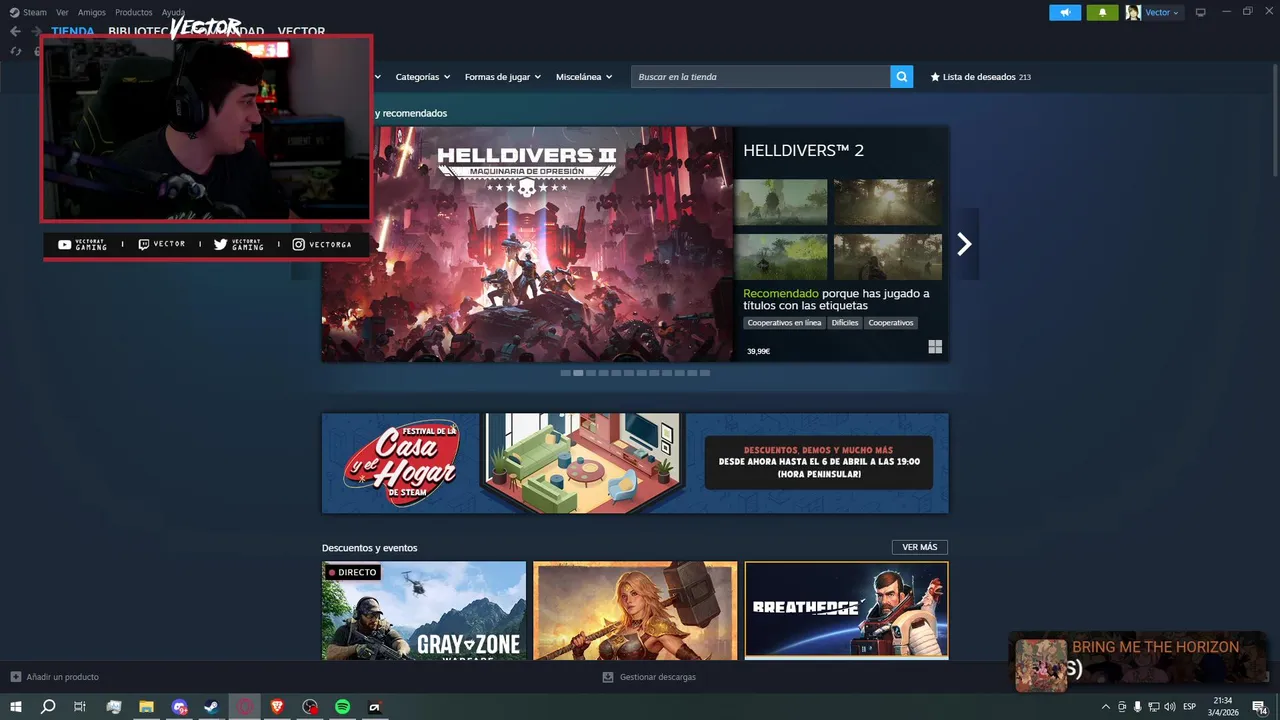Open the Helldivers II featured banner image
Screen dimensions: 1280x720
pos(527,244)
